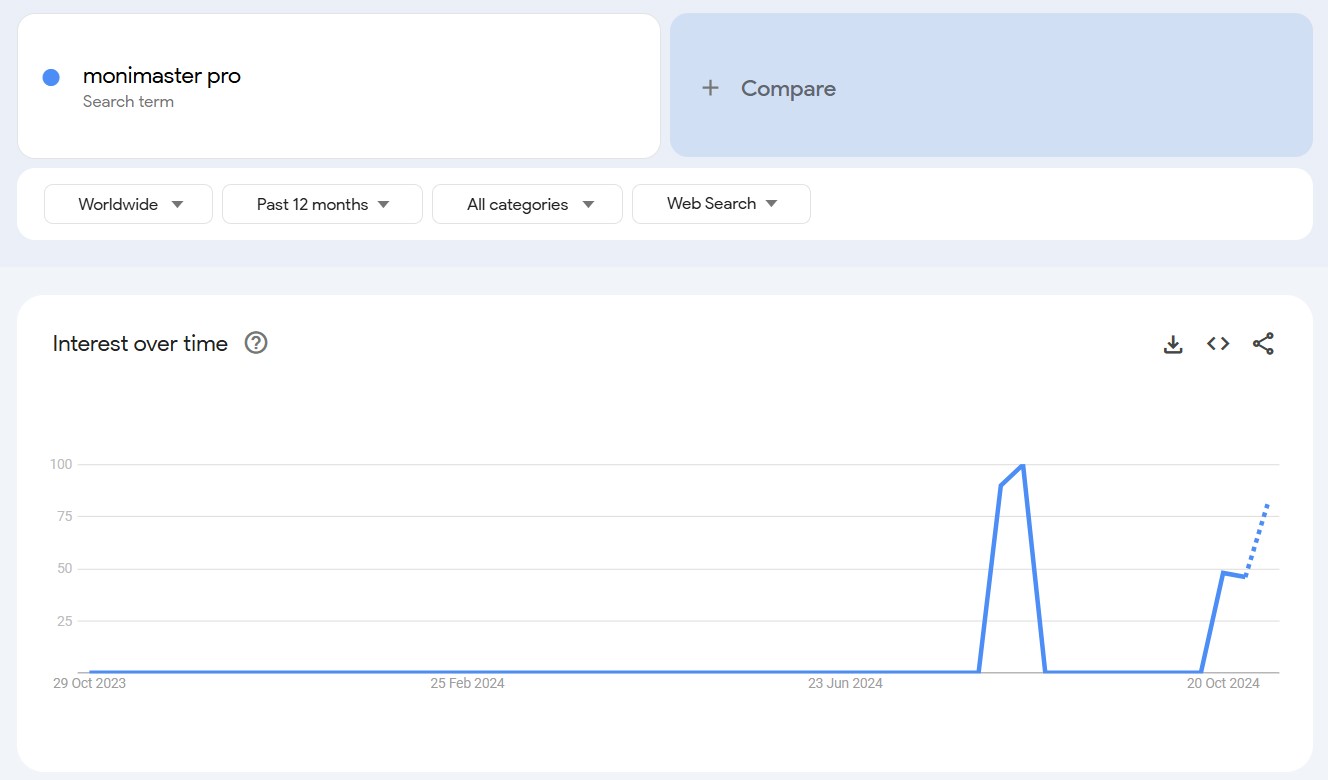Click the '25 Feb 2024' axis date
The width and height of the screenshot is (1328, 780).
(468, 683)
